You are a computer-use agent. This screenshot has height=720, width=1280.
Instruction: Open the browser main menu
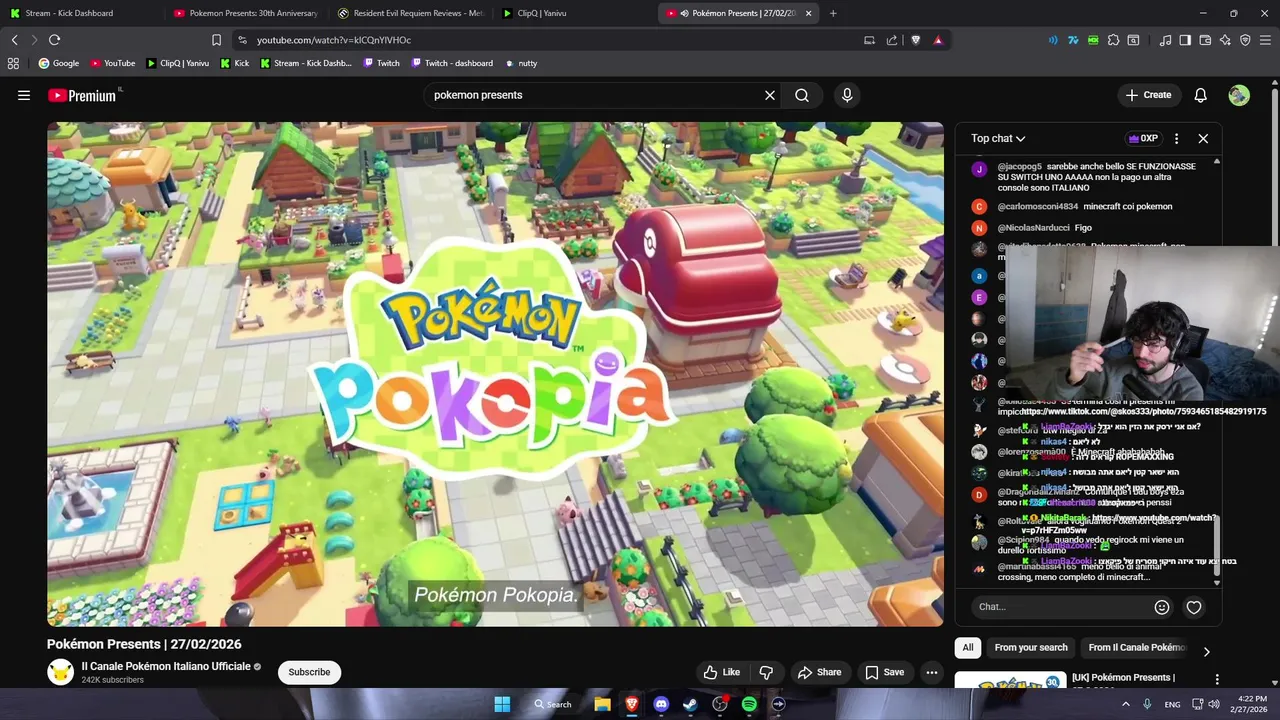point(1265,40)
